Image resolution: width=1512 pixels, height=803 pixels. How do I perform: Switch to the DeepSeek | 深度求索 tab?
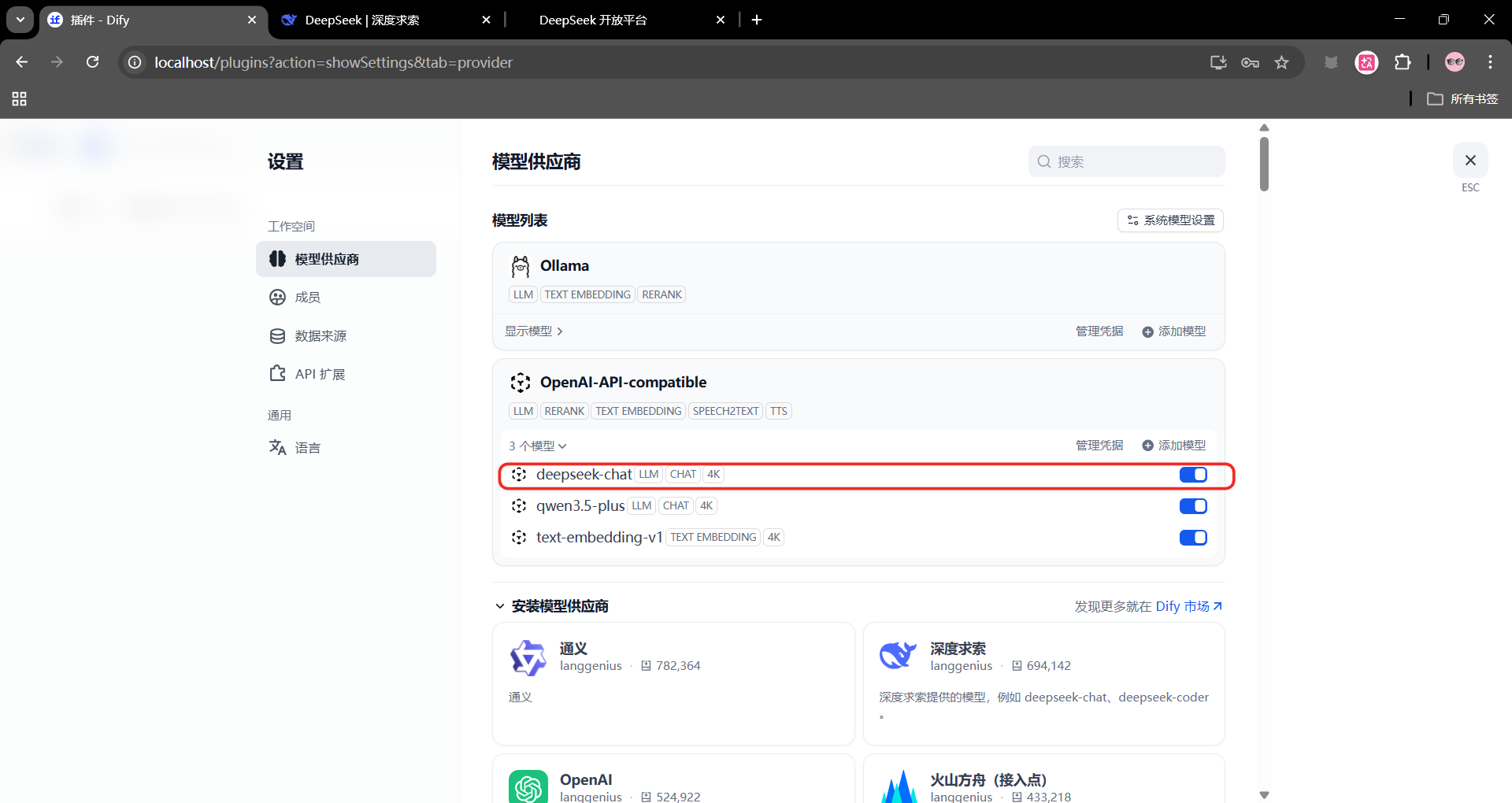click(386, 20)
